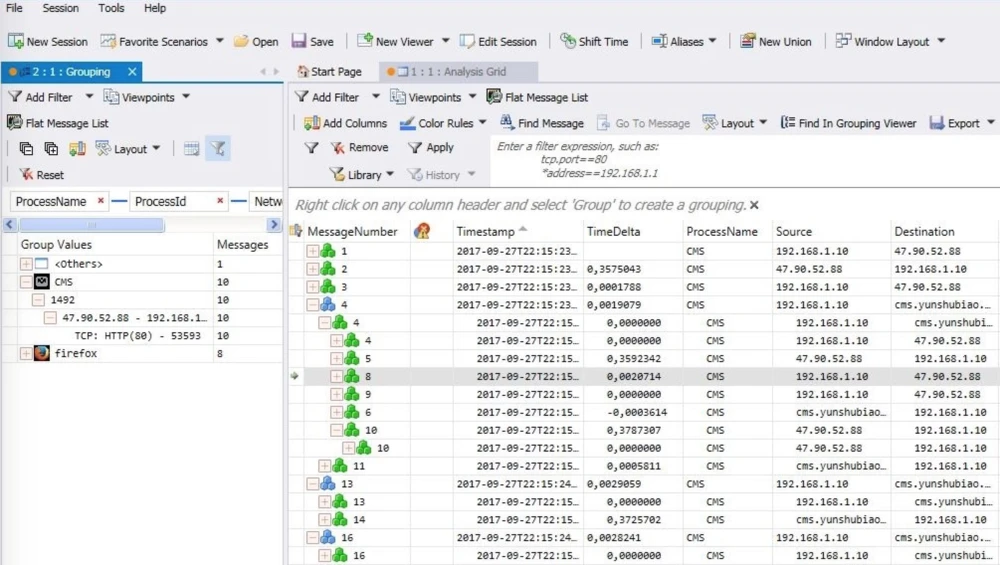Image resolution: width=1000 pixels, height=565 pixels.
Task: Click the Add Columns icon
Action: pos(312,123)
